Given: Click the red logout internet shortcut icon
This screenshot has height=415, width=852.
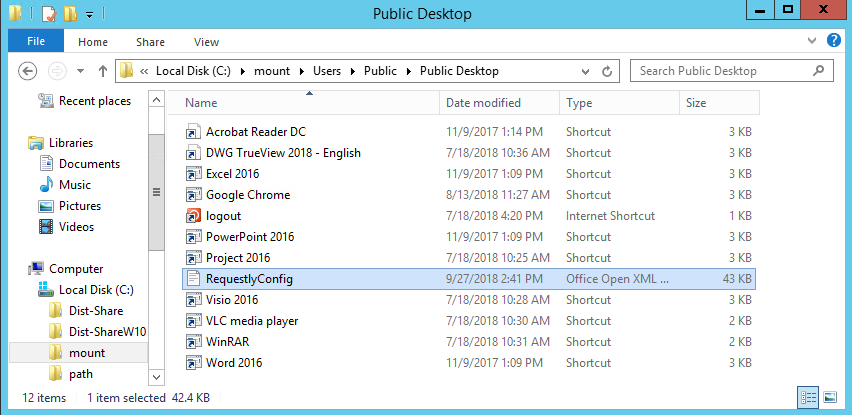Looking at the screenshot, I should pyautogui.click(x=193, y=216).
